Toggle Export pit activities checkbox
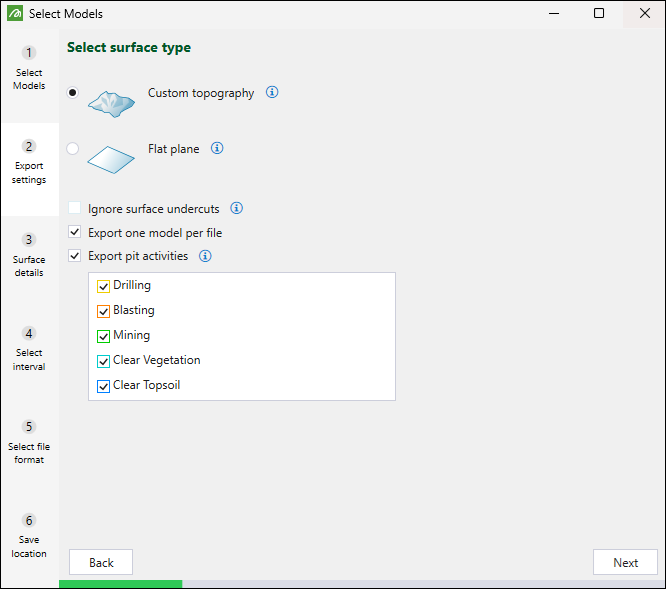The width and height of the screenshot is (666, 589). 75,256
